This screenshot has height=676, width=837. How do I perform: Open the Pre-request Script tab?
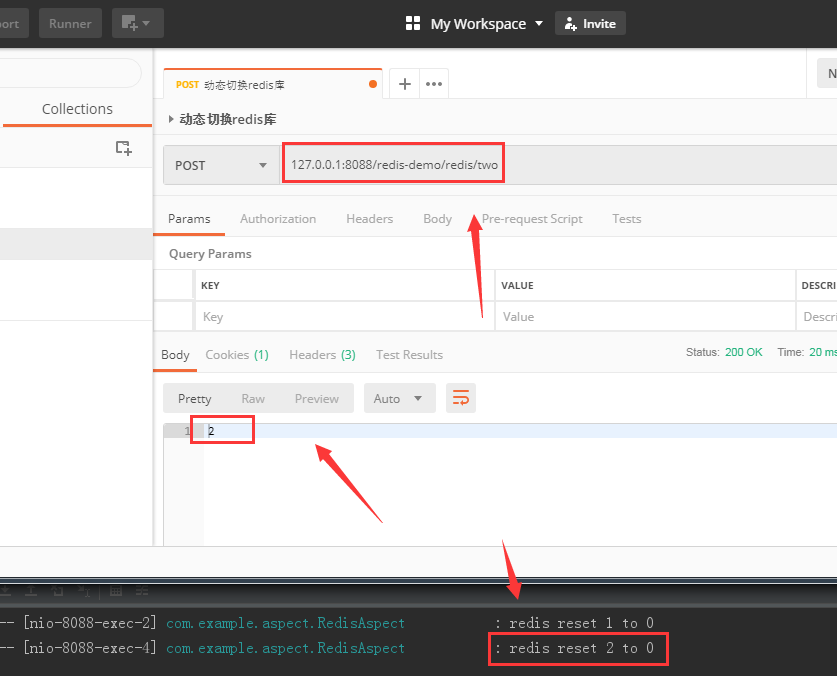532,219
